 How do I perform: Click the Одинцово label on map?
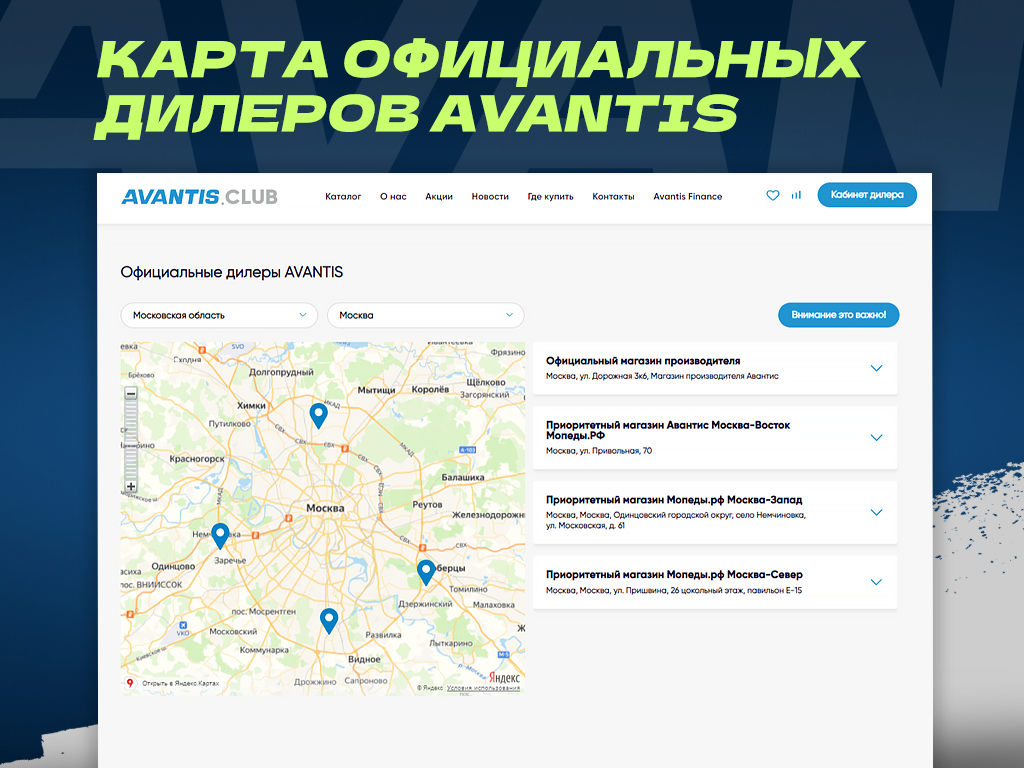tap(173, 566)
